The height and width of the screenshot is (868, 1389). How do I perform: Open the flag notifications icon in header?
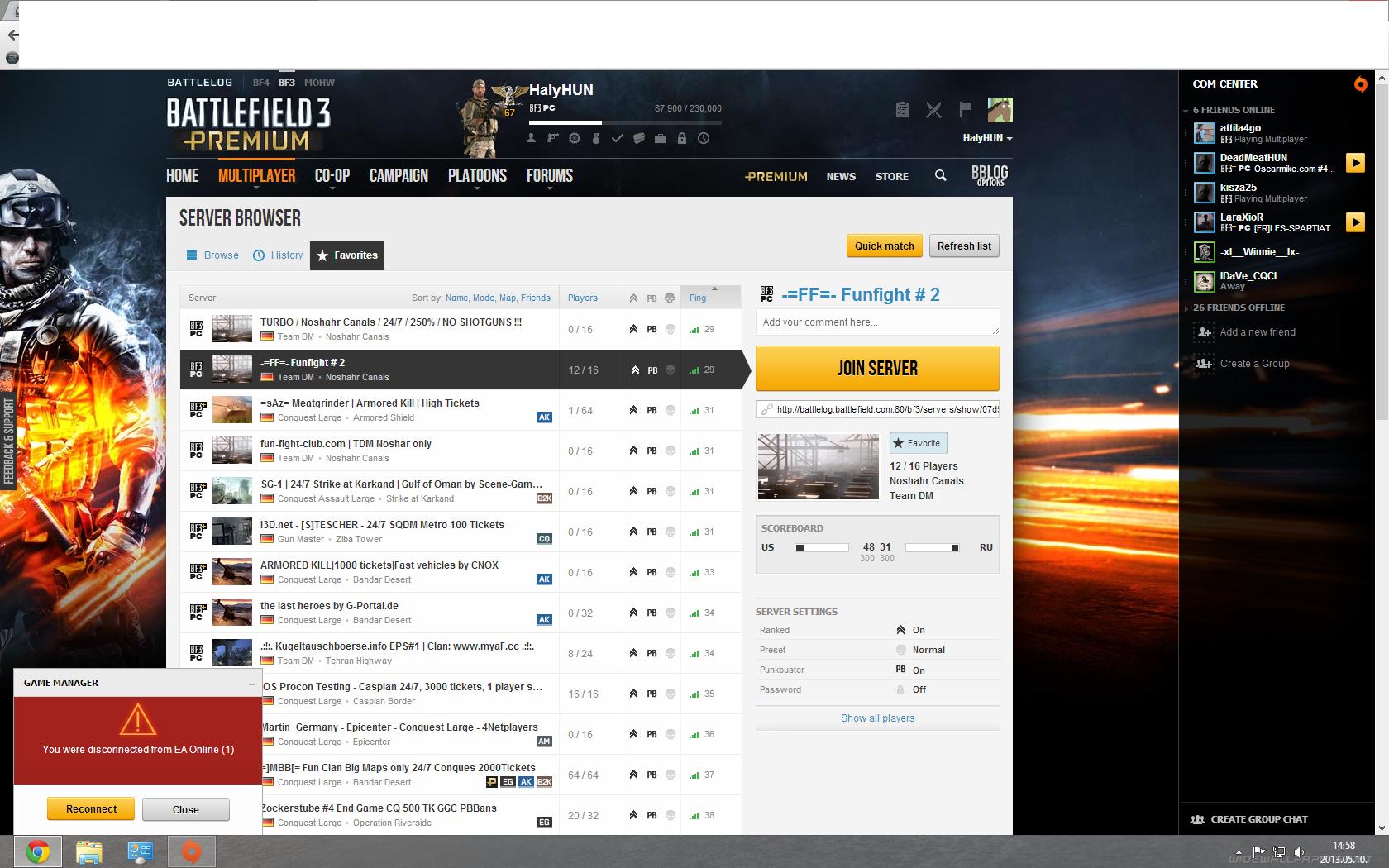(965, 109)
